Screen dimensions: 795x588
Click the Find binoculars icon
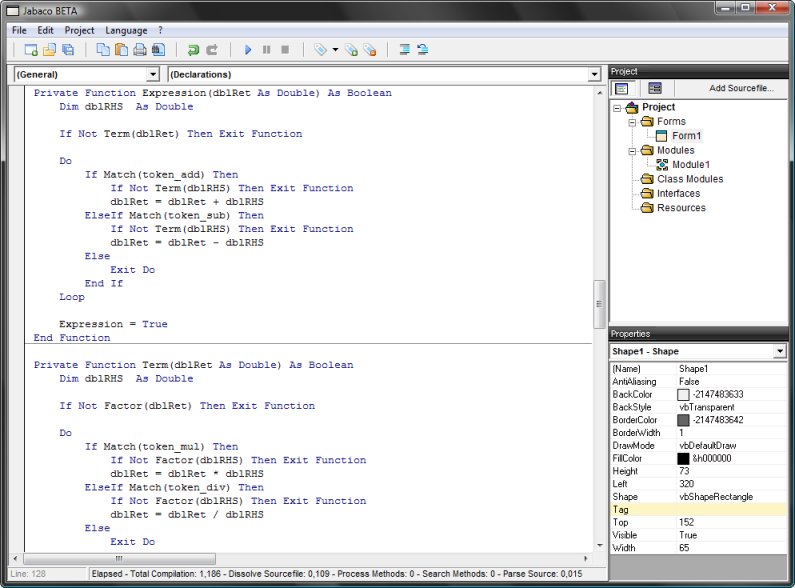point(158,50)
